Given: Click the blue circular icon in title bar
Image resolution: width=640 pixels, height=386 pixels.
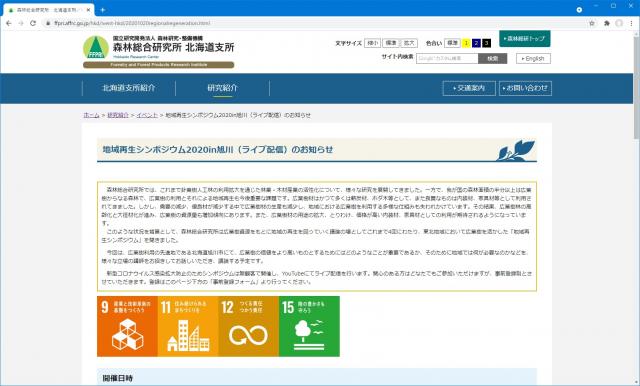Looking at the screenshot, I should [579, 9].
